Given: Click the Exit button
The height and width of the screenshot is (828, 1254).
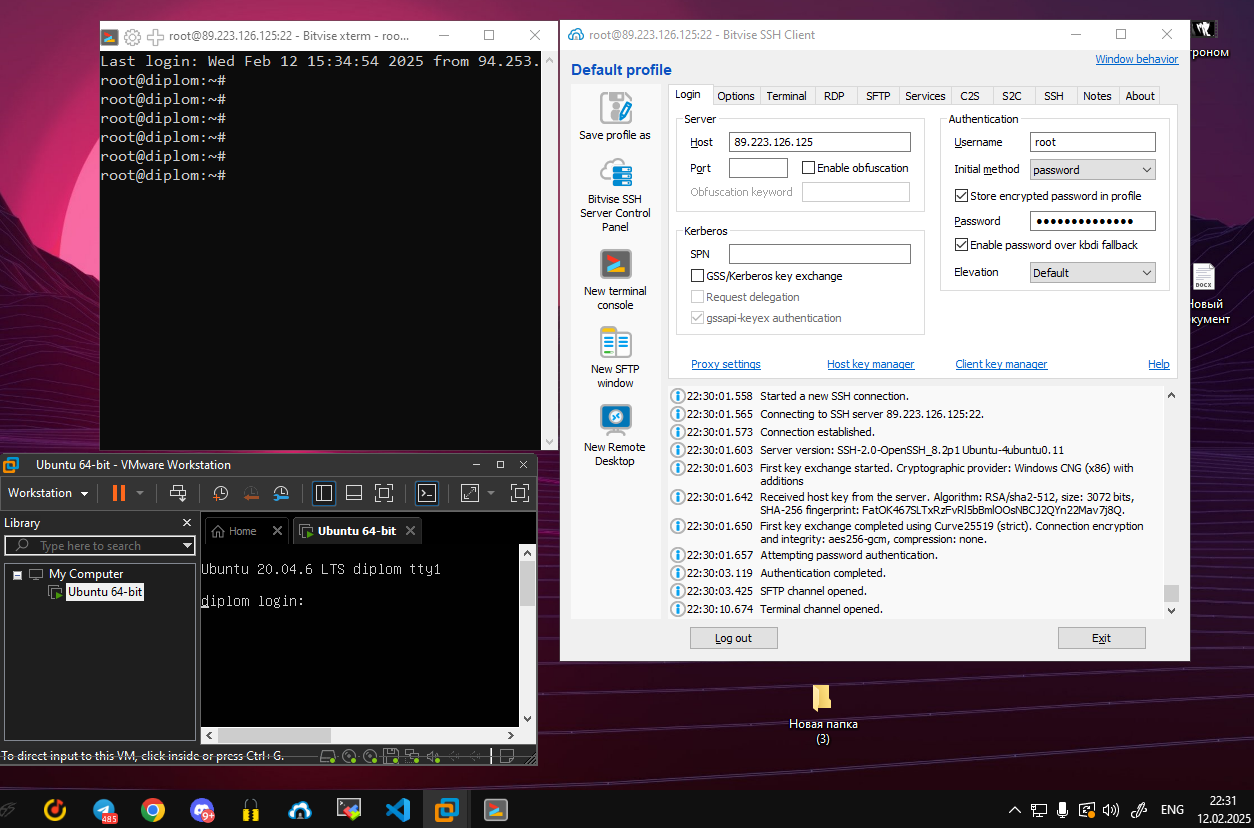Looking at the screenshot, I should pos(1101,638).
